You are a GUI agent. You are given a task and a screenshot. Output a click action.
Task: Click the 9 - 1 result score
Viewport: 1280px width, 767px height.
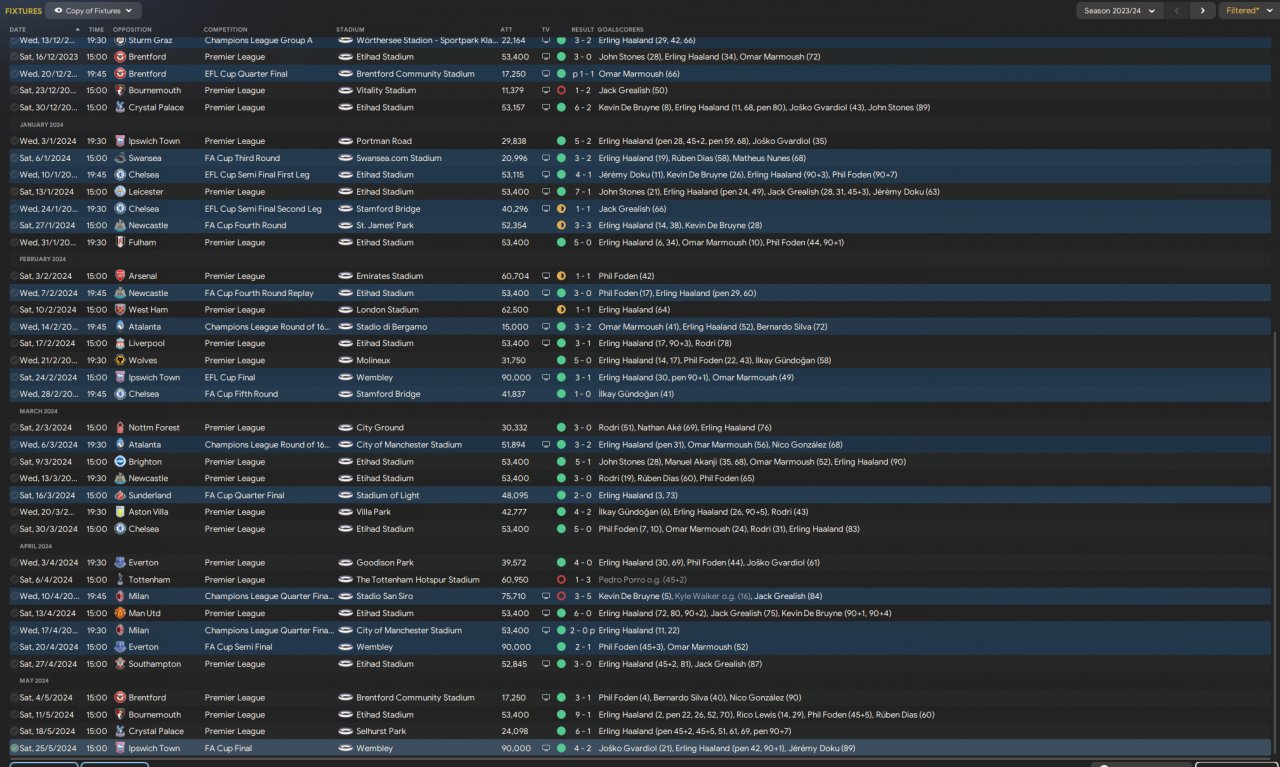tap(583, 715)
